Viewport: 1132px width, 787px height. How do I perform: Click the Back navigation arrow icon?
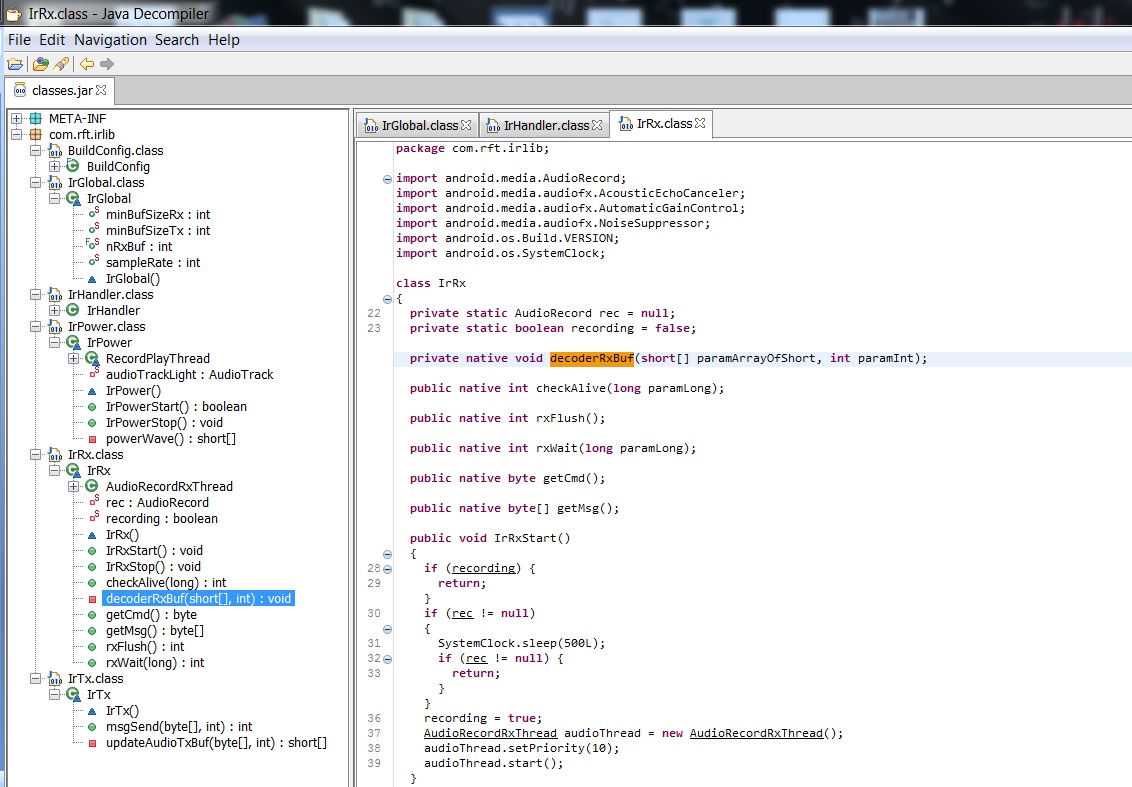point(87,64)
